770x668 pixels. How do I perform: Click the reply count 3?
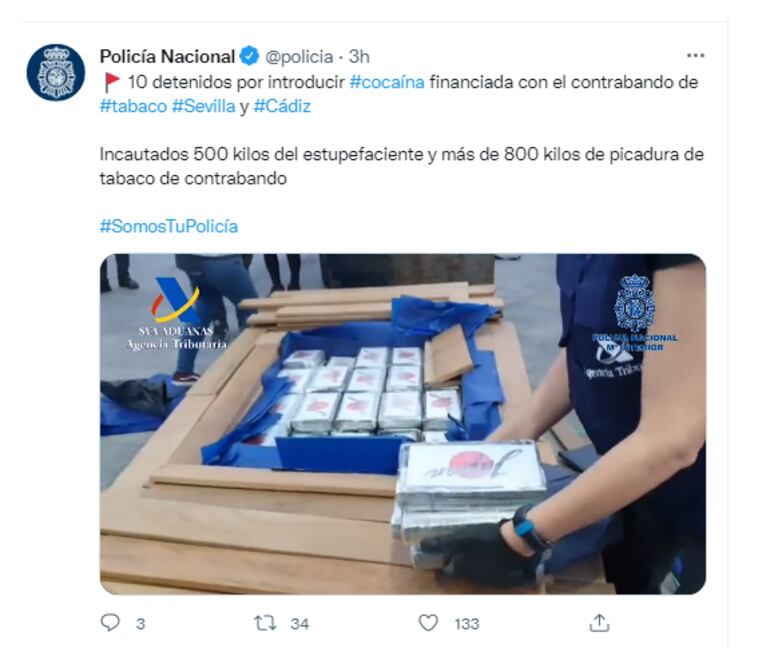point(140,624)
